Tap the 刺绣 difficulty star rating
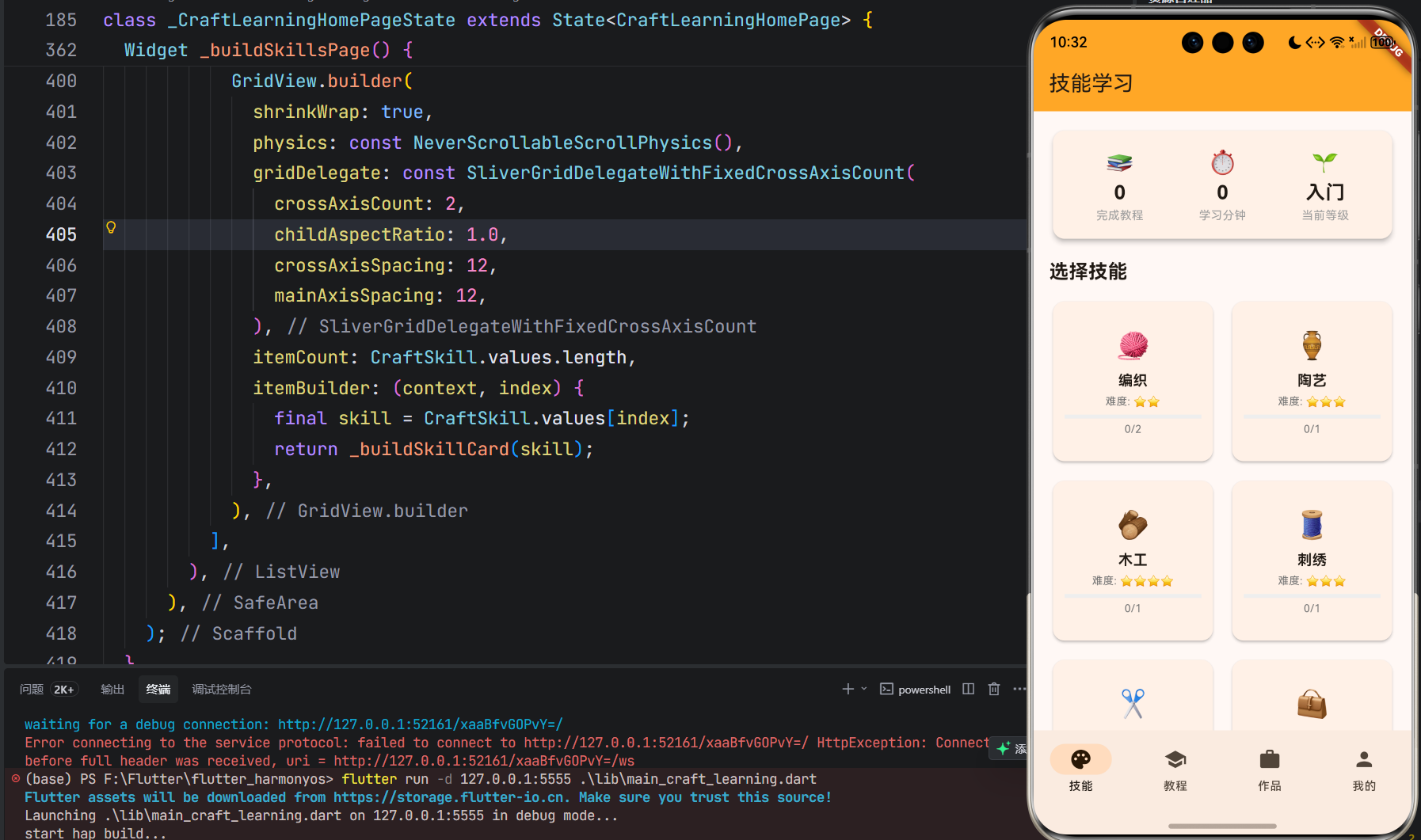This screenshot has width=1421, height=840. [x=1326, y=581]
